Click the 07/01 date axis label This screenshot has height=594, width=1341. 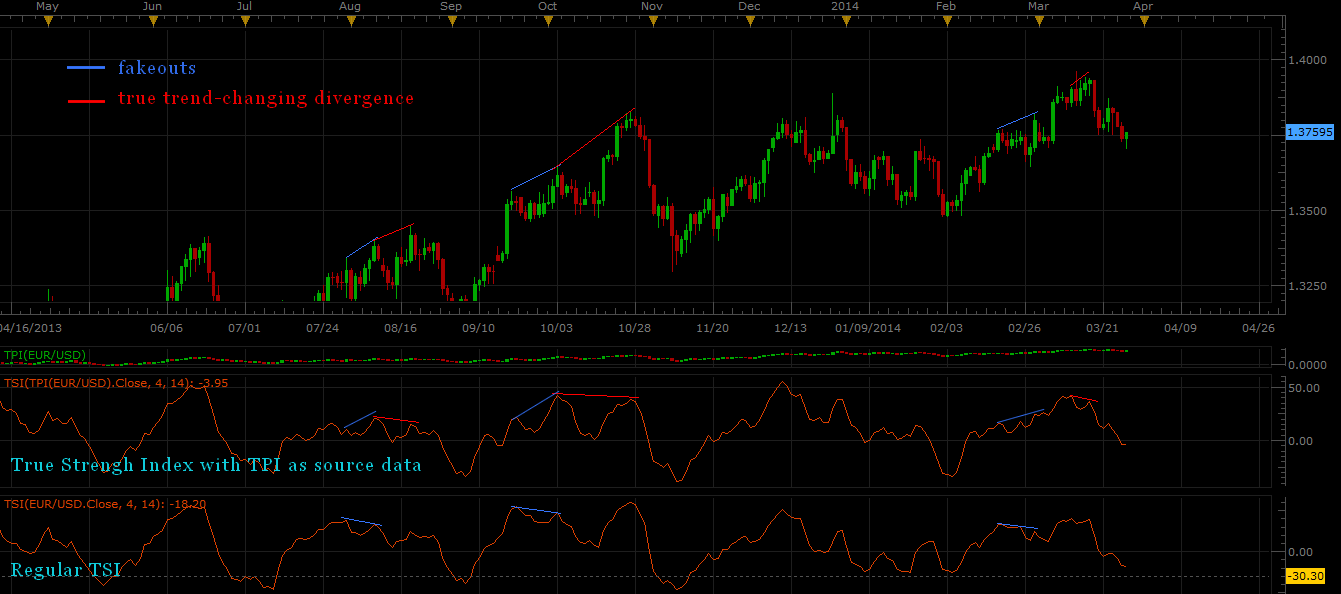pyautogui.click(x=244, y=327)
